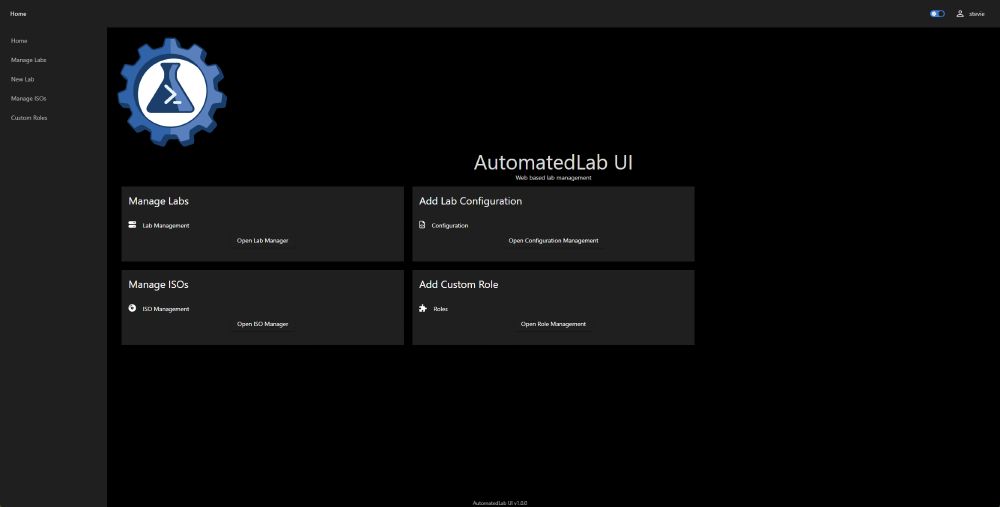Image resolution: width=1000 pixels, height=507 pixels.
Task: Click the Configuration label text
Action: (x=450, y=225)
